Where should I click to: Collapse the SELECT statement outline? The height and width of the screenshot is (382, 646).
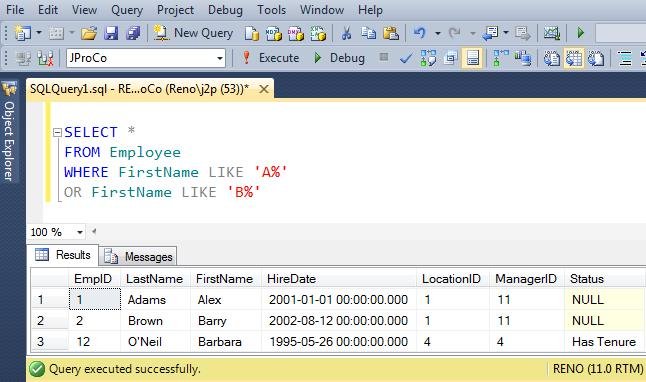coord(58,133)
